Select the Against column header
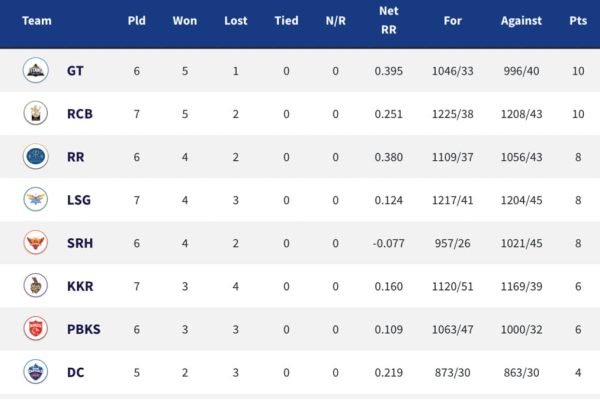The width and height of the screenshot is (600, 400). pos(521,20)
